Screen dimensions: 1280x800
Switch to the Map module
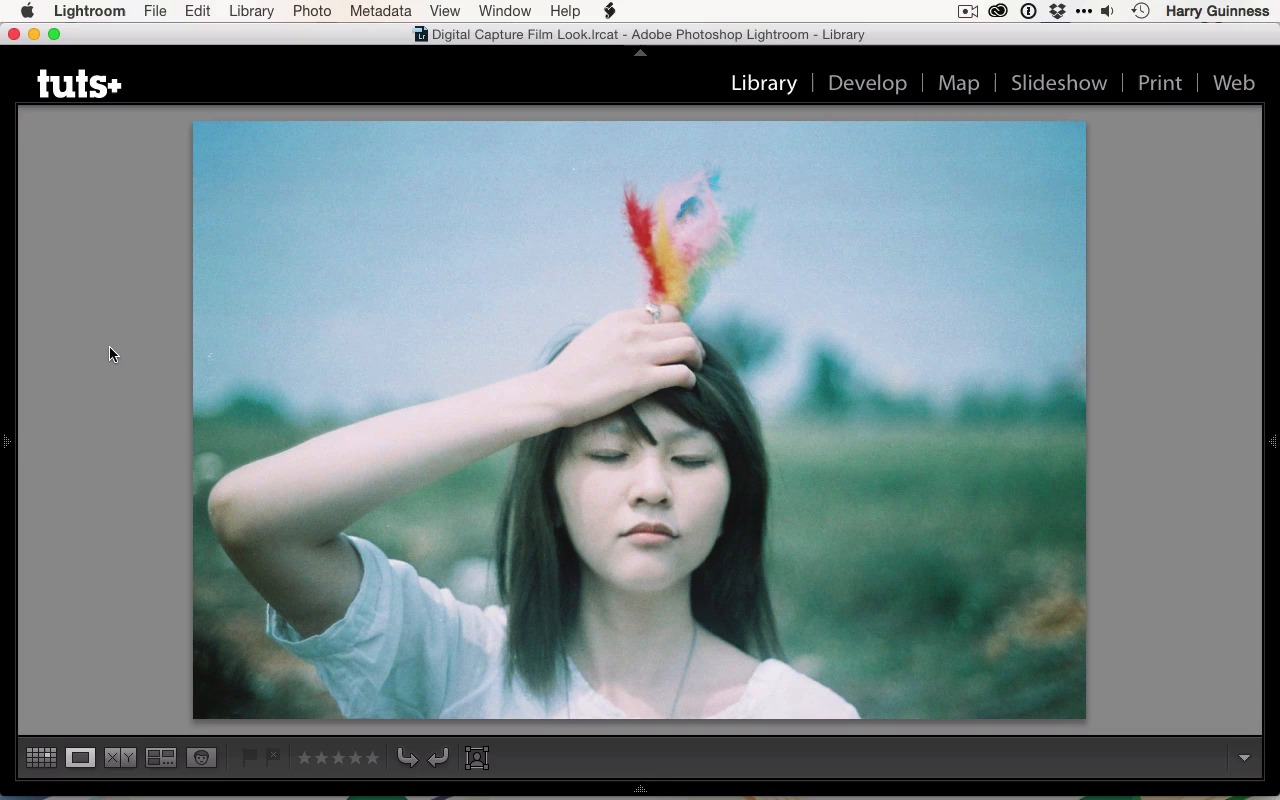(x=958, y=83)
